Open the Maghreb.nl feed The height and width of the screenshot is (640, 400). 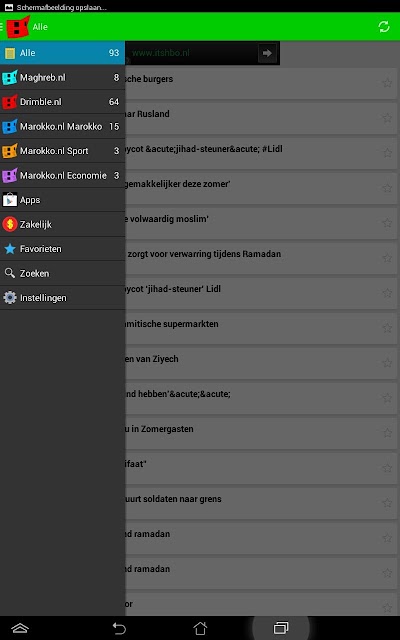62,78
